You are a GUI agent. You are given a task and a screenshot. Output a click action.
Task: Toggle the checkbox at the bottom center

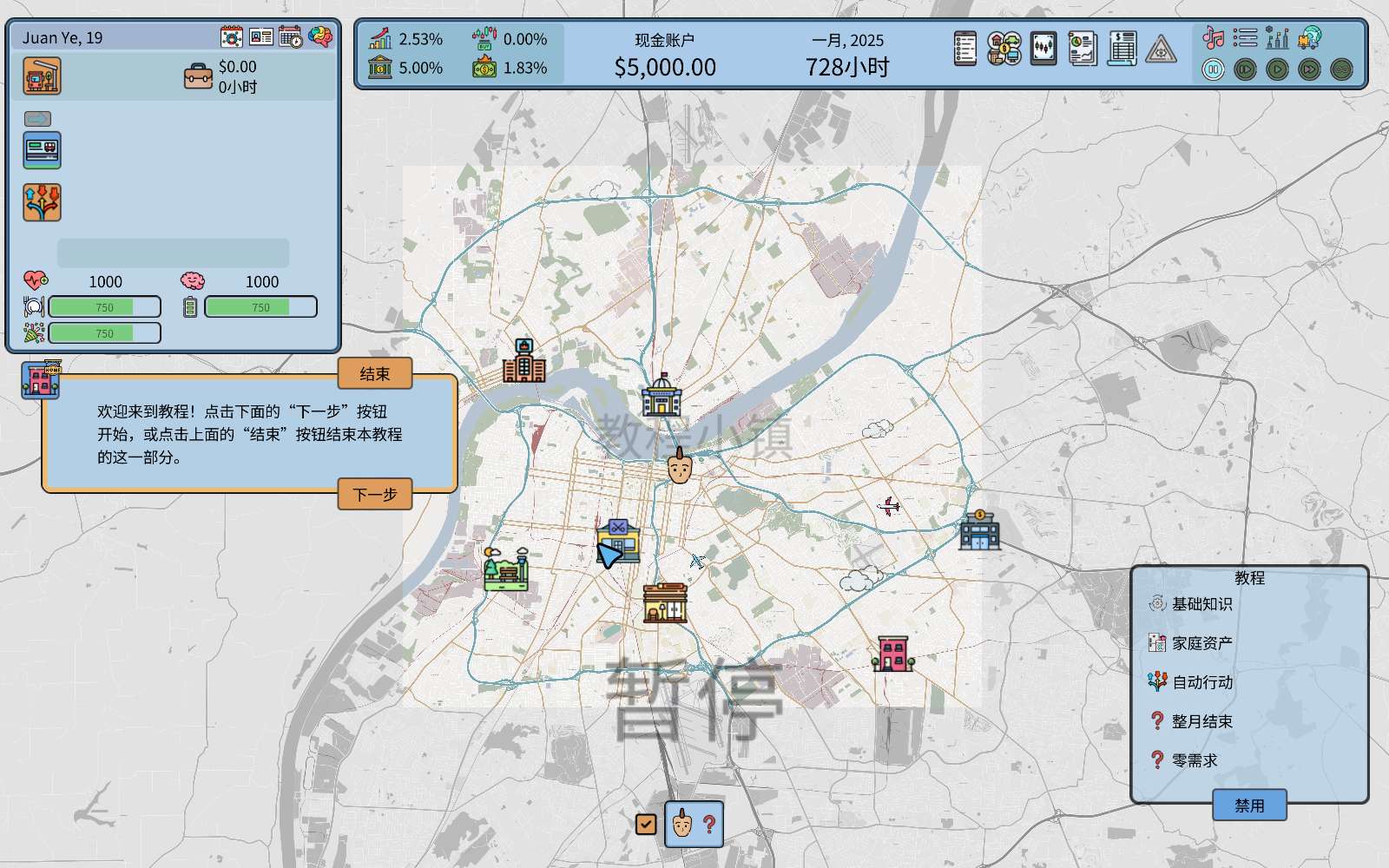[645, 824]
